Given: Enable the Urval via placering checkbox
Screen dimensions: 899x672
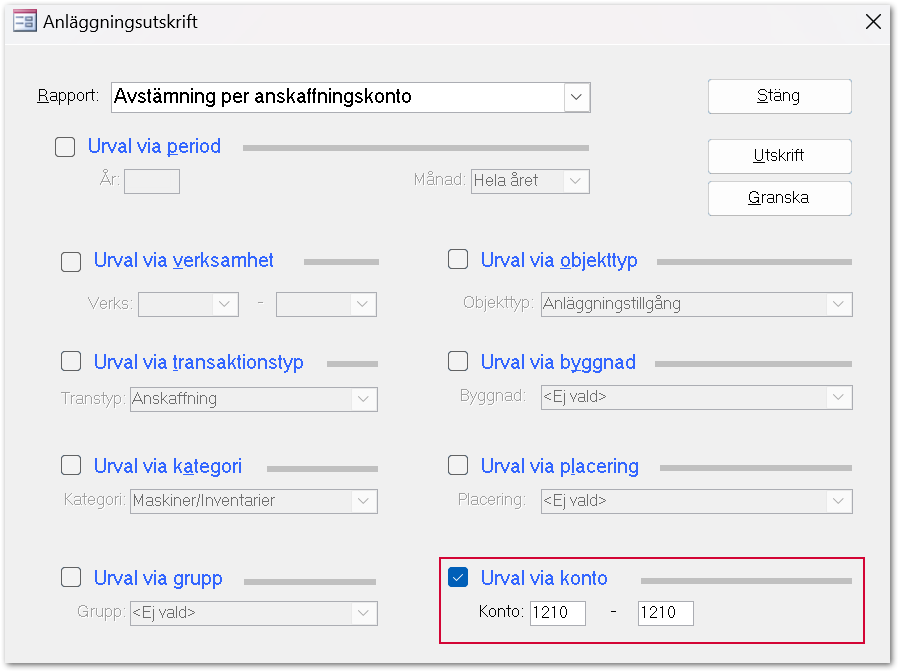Looking at the screenshot, I should pos(458,465).
